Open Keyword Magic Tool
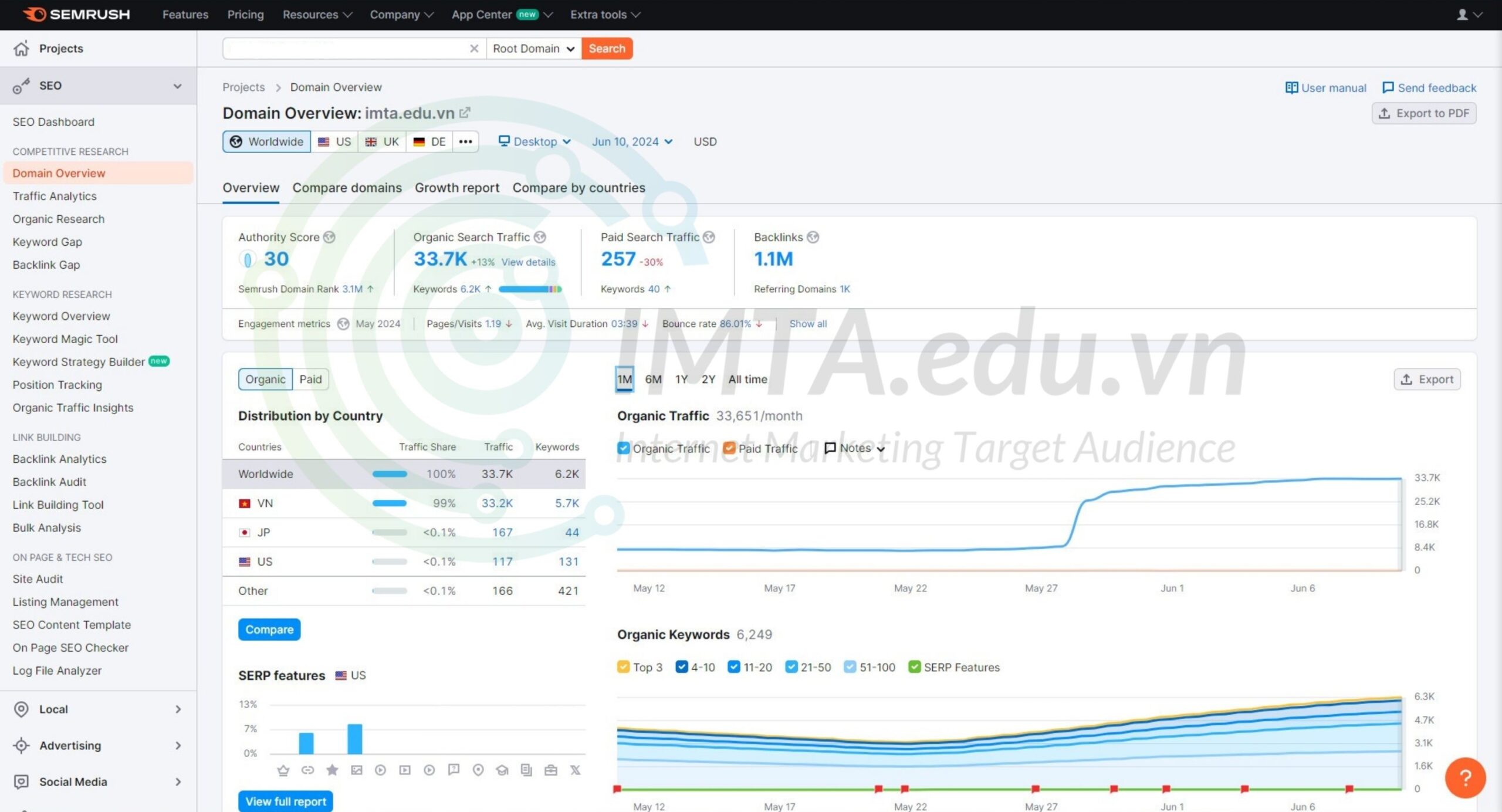The height and width of the screenshot is (812, 1502). 65,339
